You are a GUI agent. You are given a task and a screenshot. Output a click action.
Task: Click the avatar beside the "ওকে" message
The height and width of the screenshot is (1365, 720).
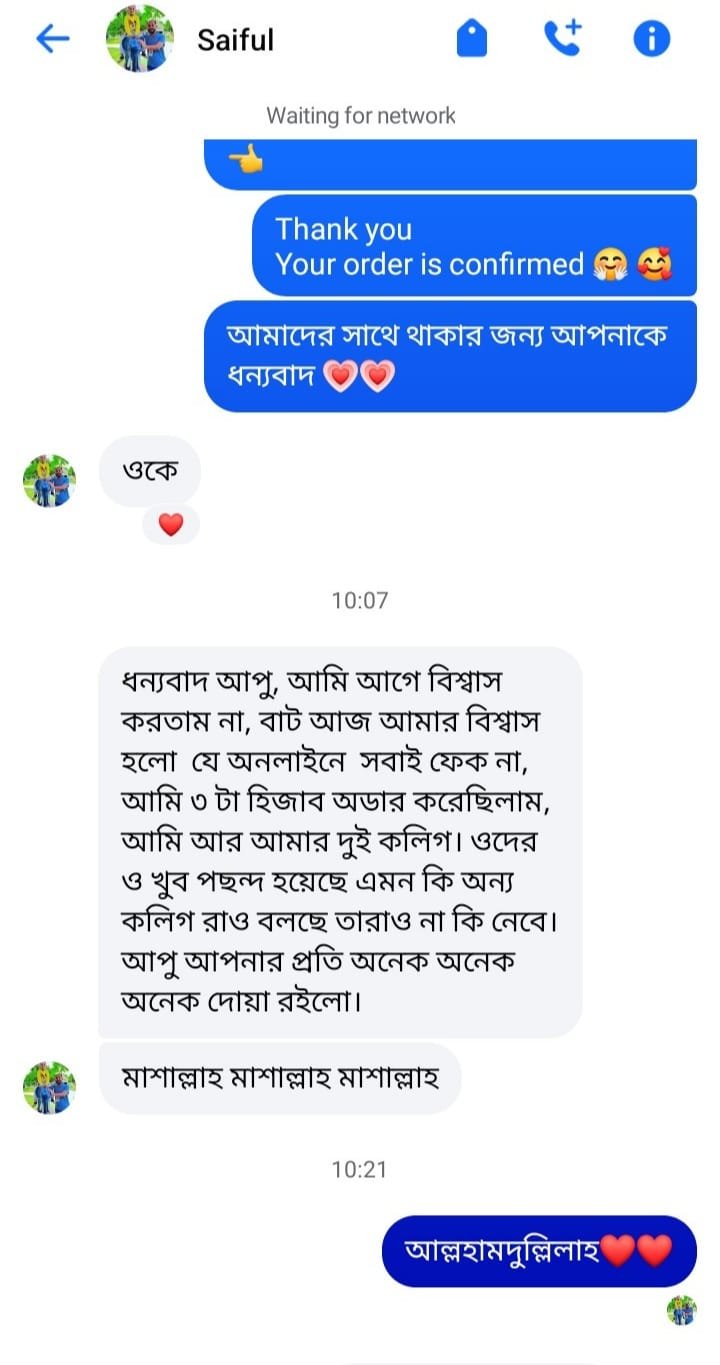click(x=49, y=481)
